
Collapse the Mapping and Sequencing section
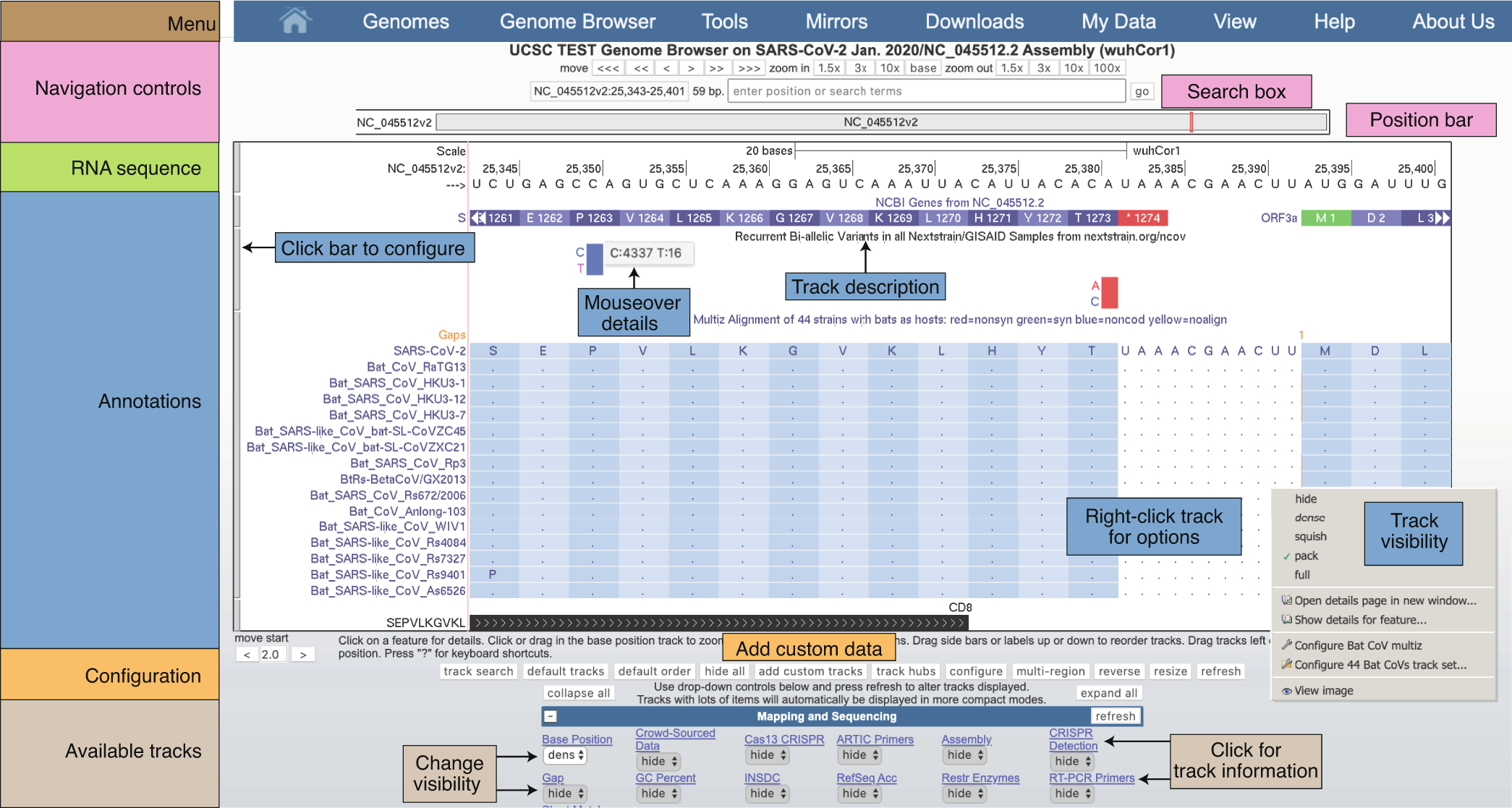pyautogui.click(x=552, y=716)
